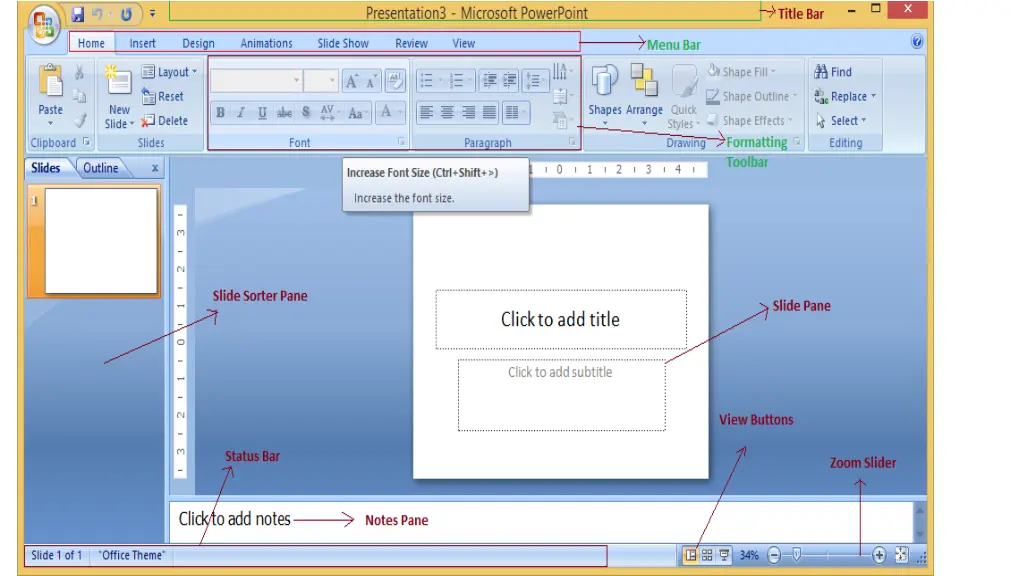Click the Find binoculars icon
Viewport: 1024px width, 576px height.
point(821,72)
